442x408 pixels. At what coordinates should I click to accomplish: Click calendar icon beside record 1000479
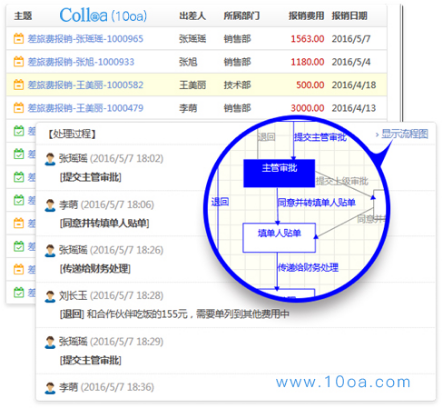tap(19, 108)
